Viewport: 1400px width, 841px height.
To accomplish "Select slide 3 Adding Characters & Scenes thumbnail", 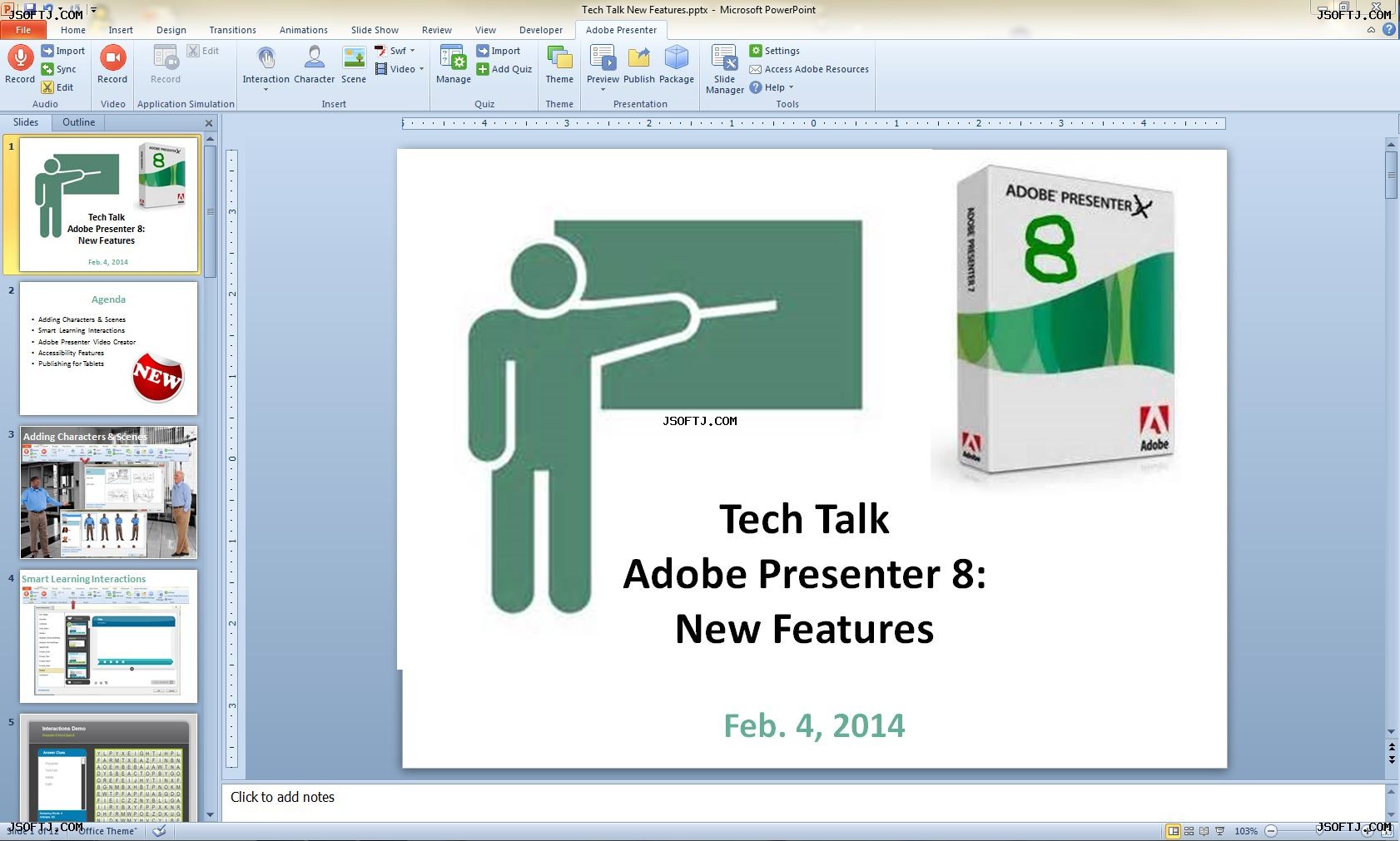I will [109, 492].
